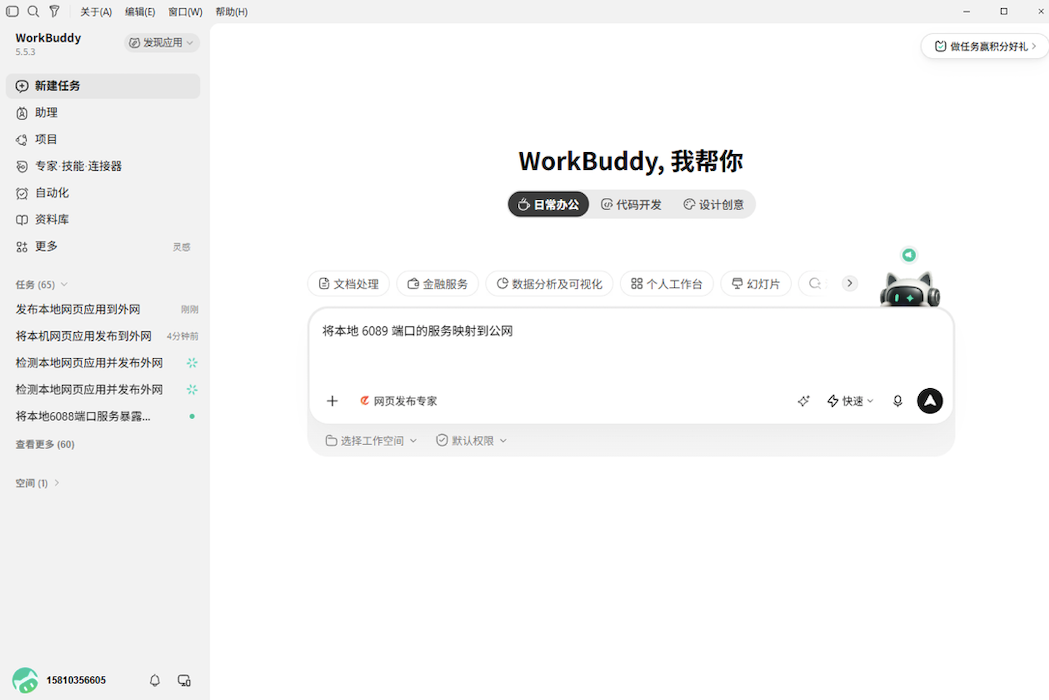This screenshot has width=1049, height=700.
Task: Click the robot cat mascot
Action: point(909,289)
